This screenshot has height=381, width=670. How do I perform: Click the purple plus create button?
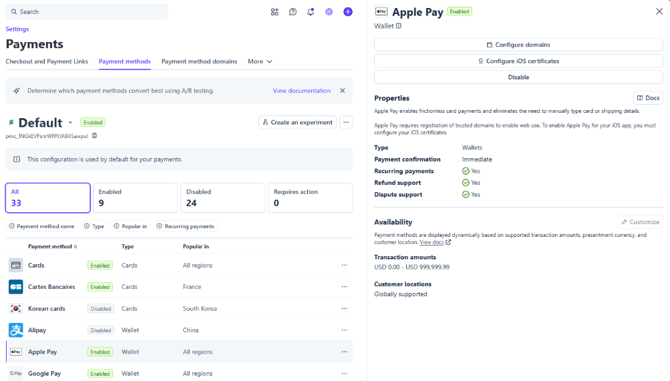pyautogui.click(x=348, y=12)
